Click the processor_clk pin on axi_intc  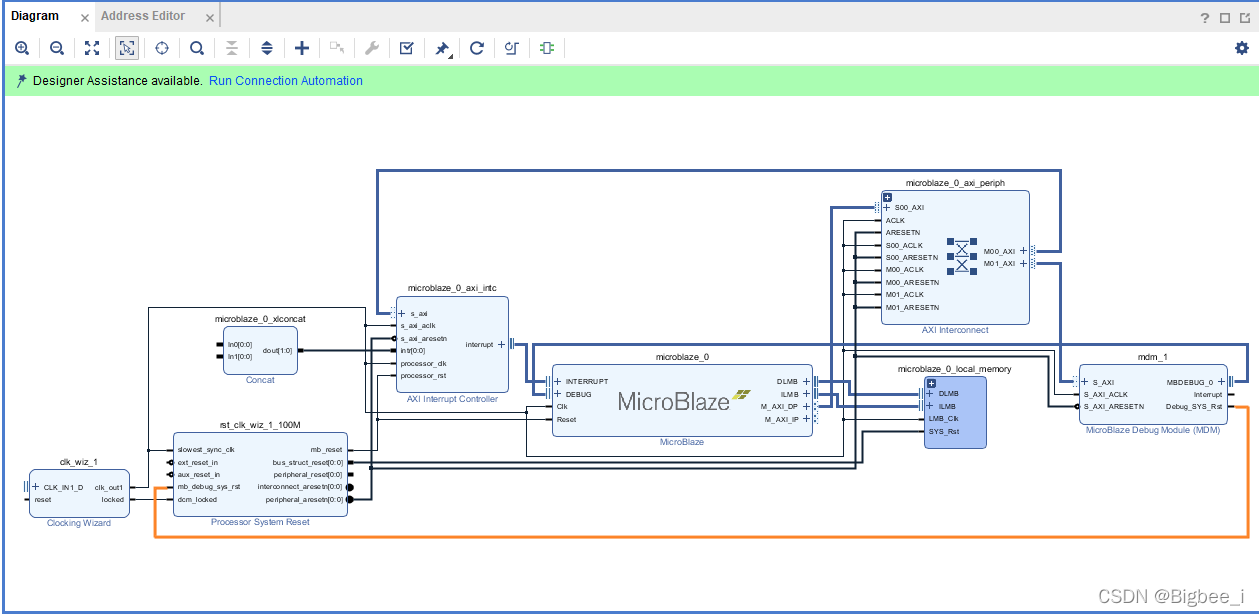click(423, 363)
